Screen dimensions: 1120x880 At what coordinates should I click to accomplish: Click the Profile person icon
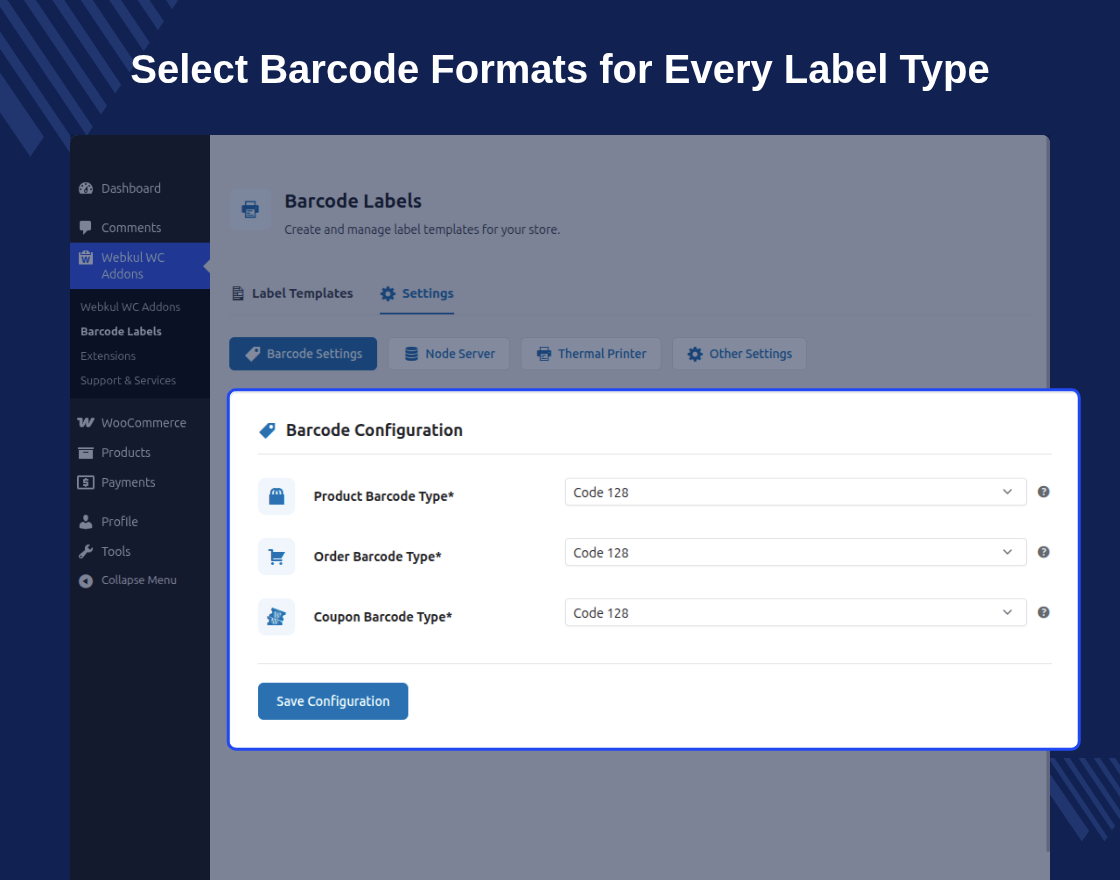[86, 522]
